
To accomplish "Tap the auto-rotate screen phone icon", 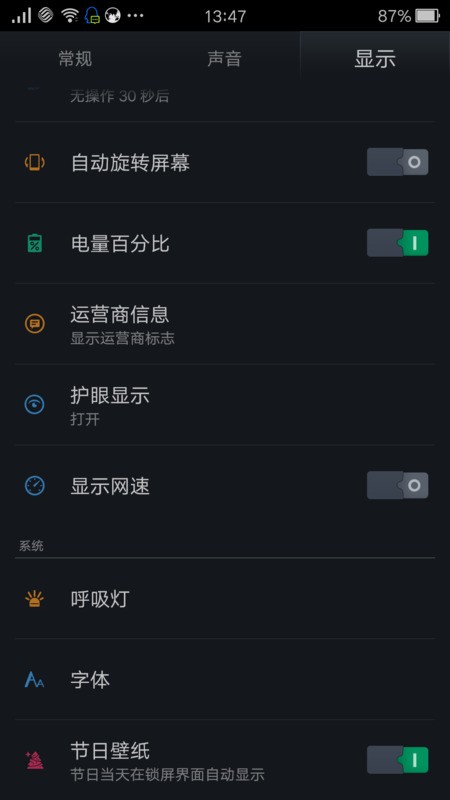I will point(35,163).
